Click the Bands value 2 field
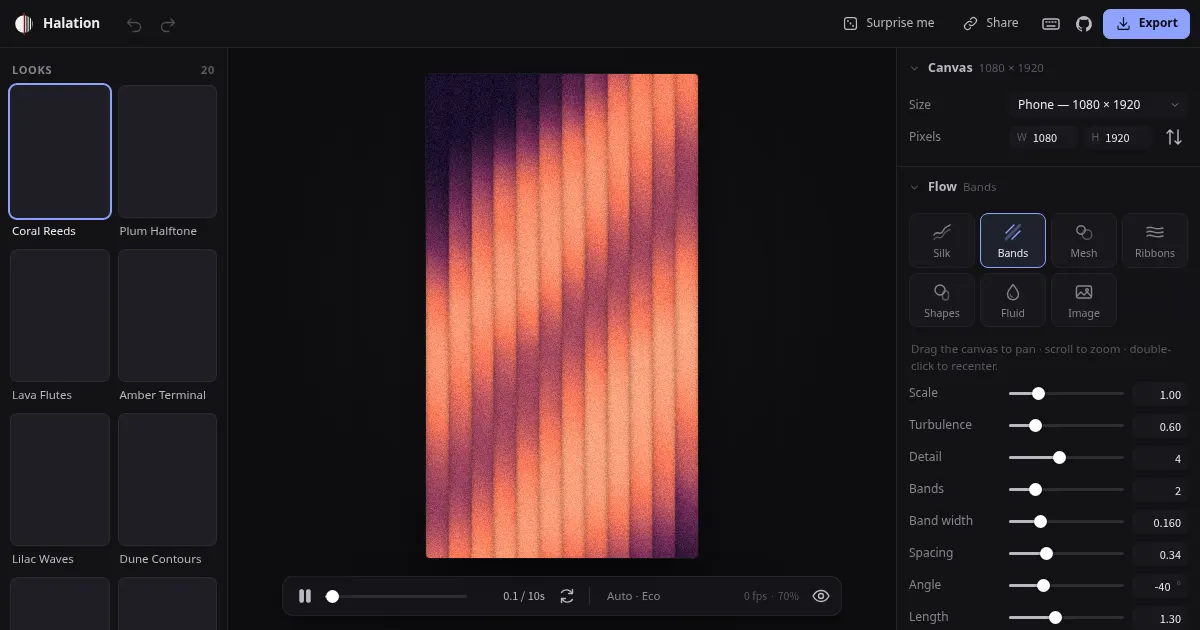This screenshot has width=1200, height=630. 1161,491
